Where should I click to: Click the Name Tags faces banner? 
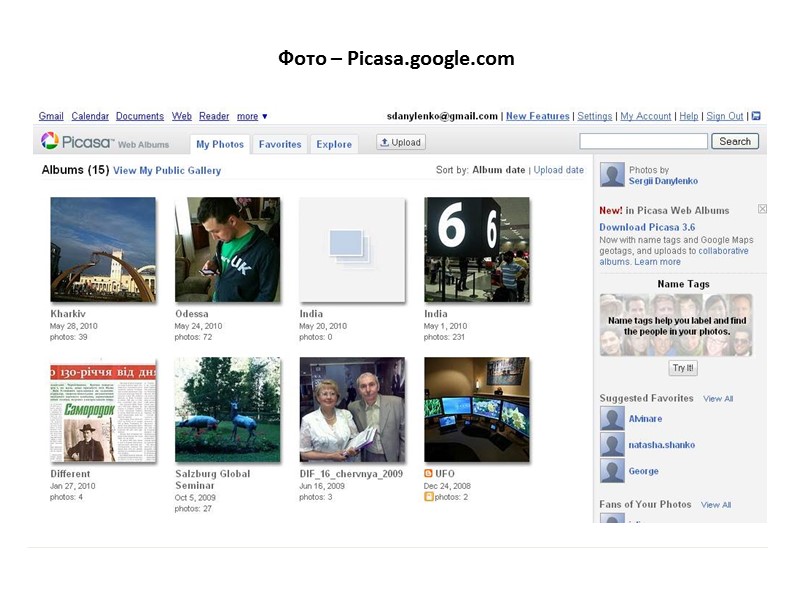coord(676,325)
